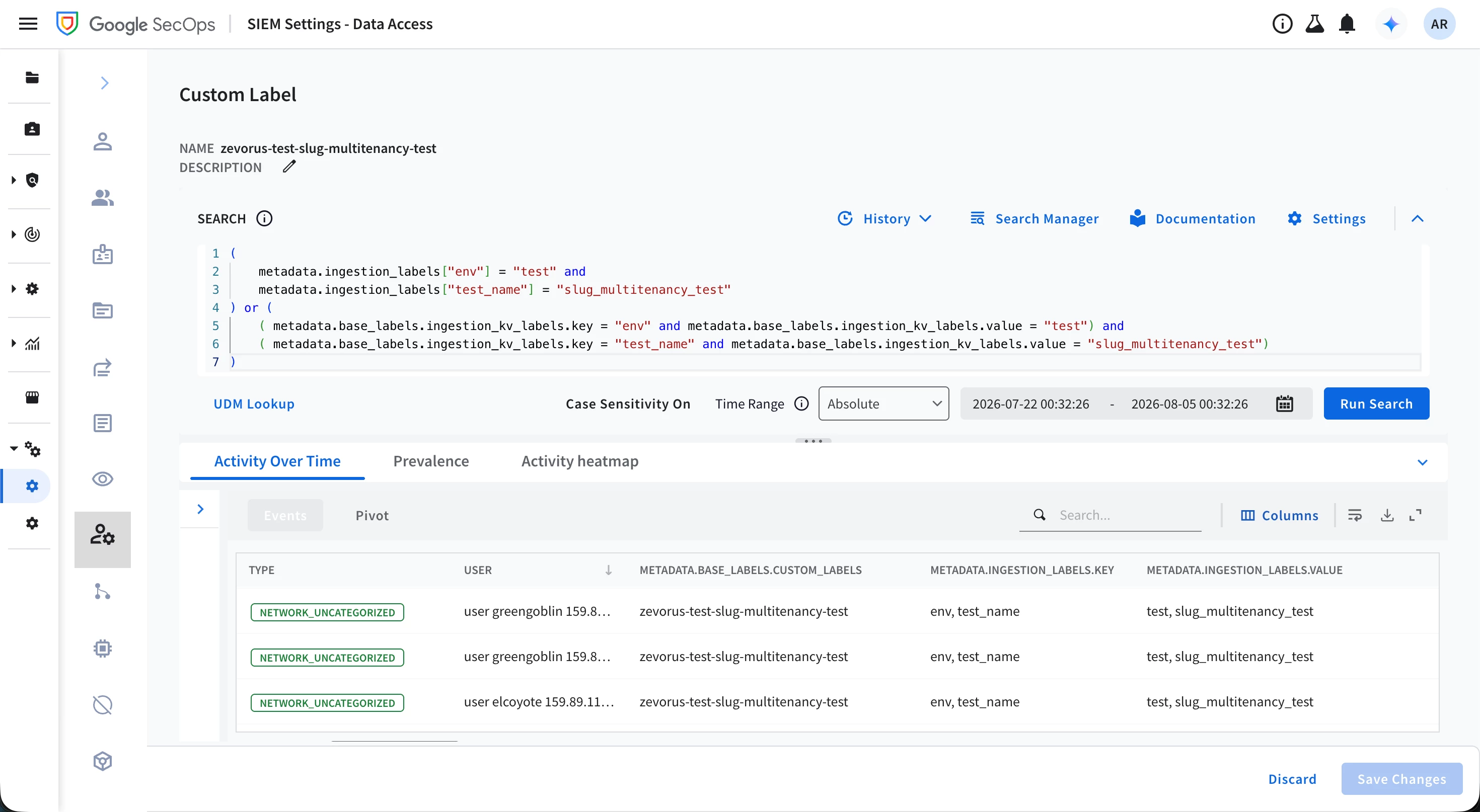Click user elcoyote row cell
The width and height of the screenshot is (1480, 812).
[x=539, y=702]
